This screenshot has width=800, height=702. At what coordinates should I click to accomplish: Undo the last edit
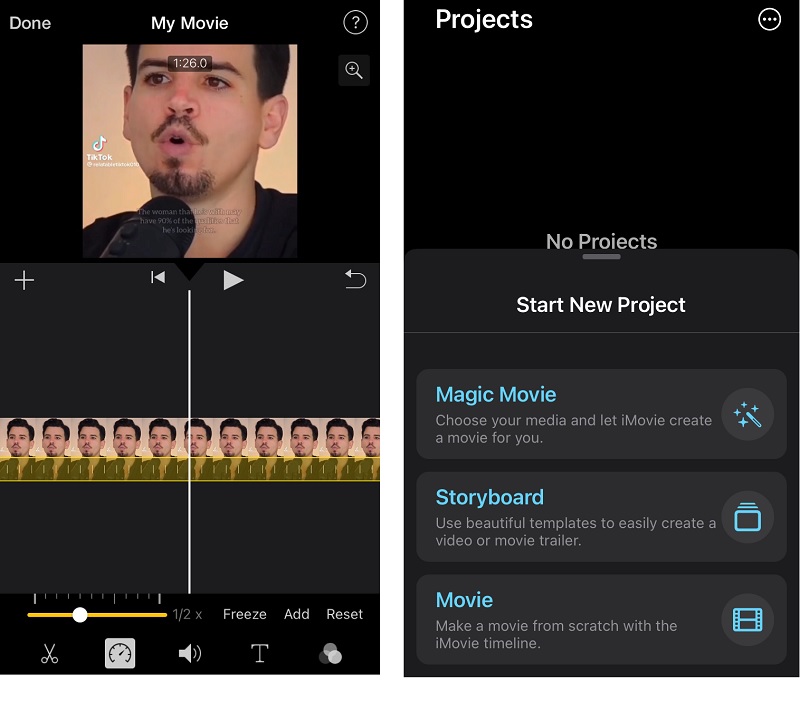355,280
